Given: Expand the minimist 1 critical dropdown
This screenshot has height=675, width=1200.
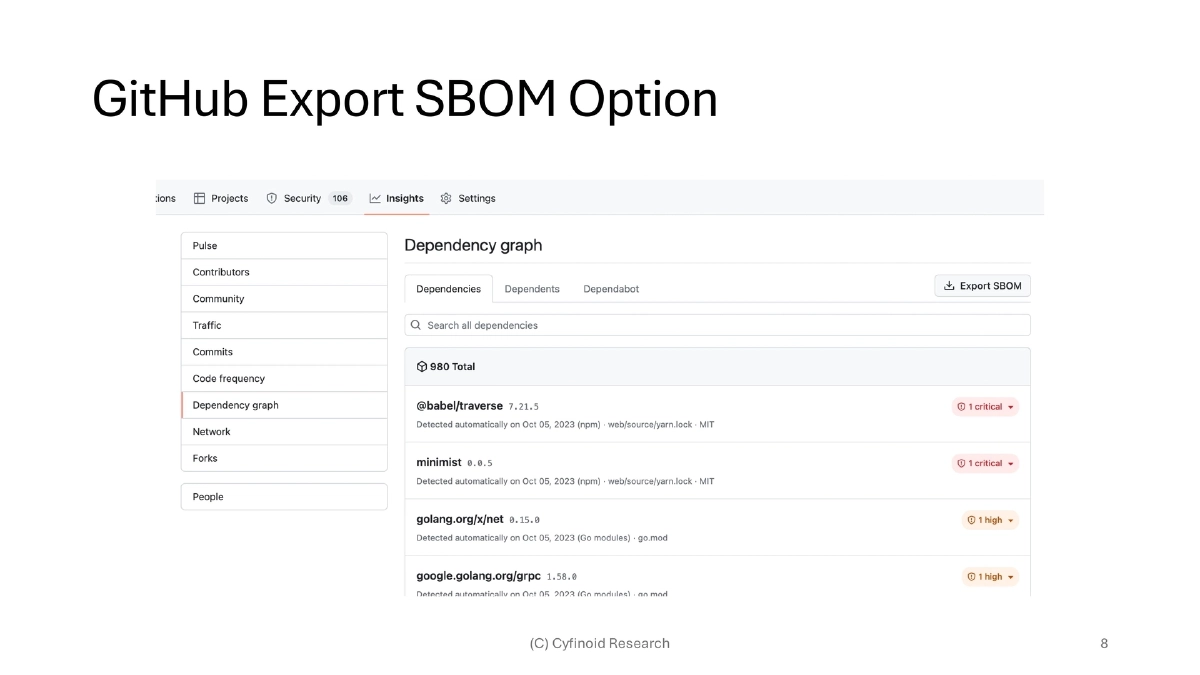Looking at the screenshot, I should [985, 463].
